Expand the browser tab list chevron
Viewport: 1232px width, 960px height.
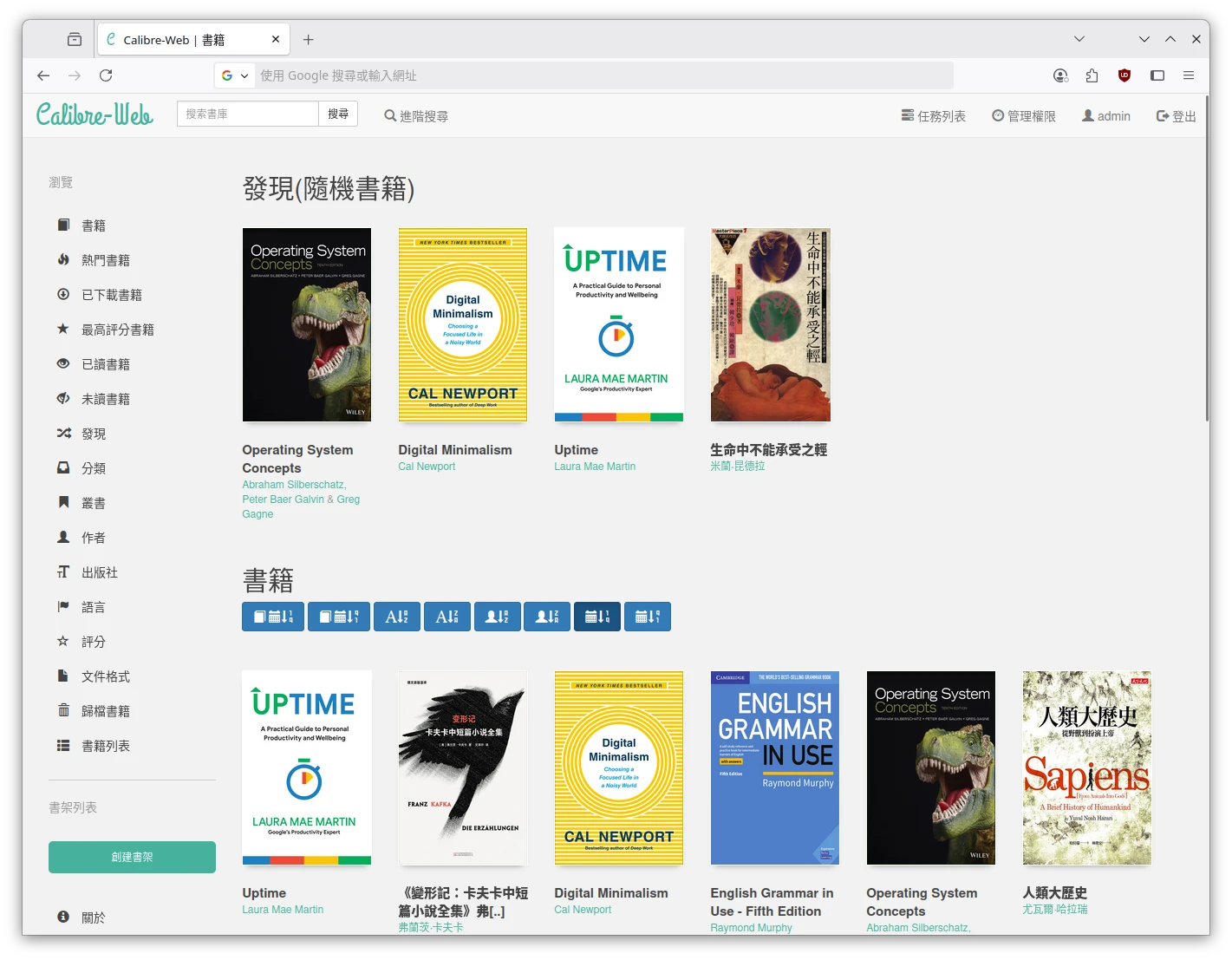[1079, 39]
